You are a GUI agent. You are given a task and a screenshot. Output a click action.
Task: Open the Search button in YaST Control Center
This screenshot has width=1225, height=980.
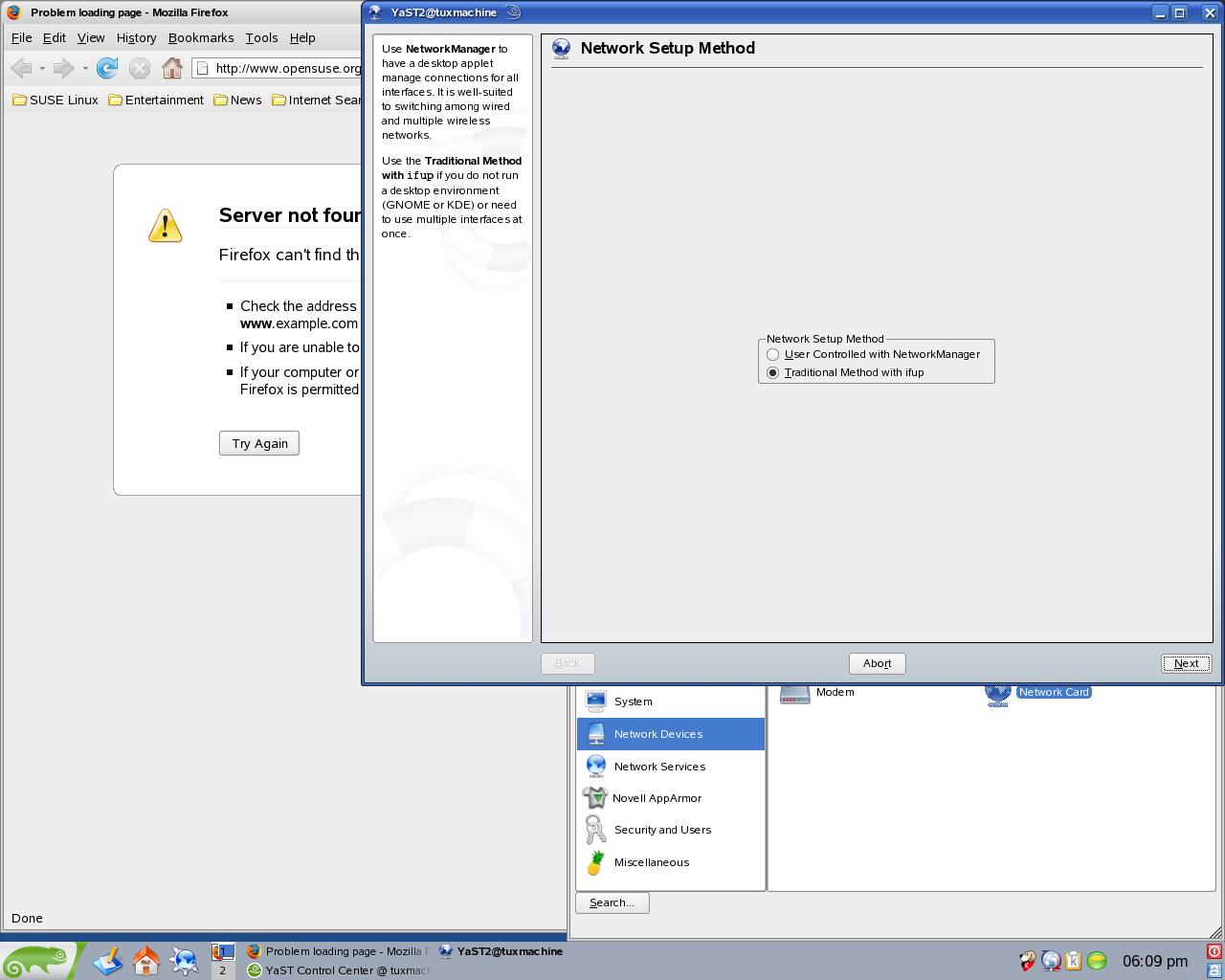612,902
